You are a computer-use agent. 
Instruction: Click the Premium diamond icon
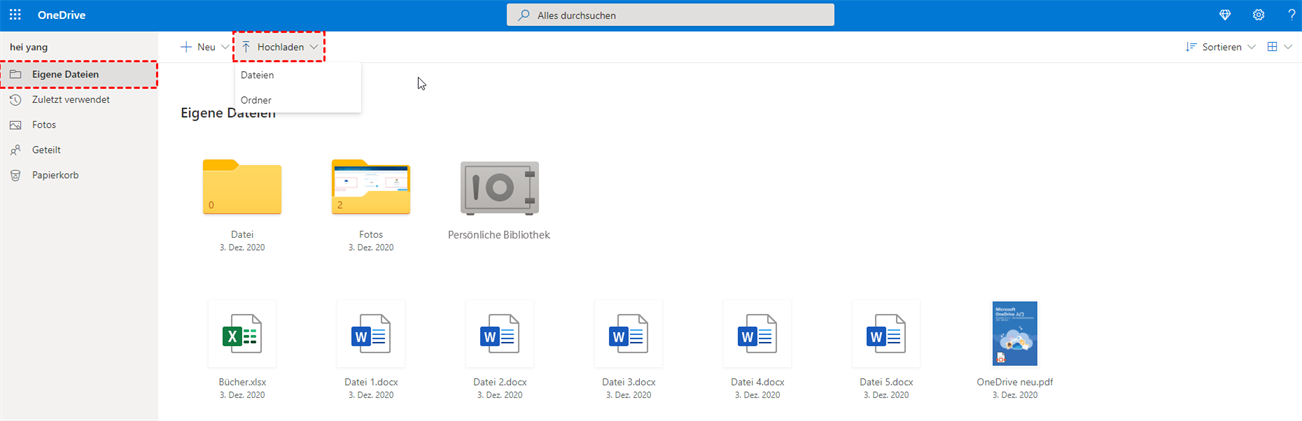1226,15
